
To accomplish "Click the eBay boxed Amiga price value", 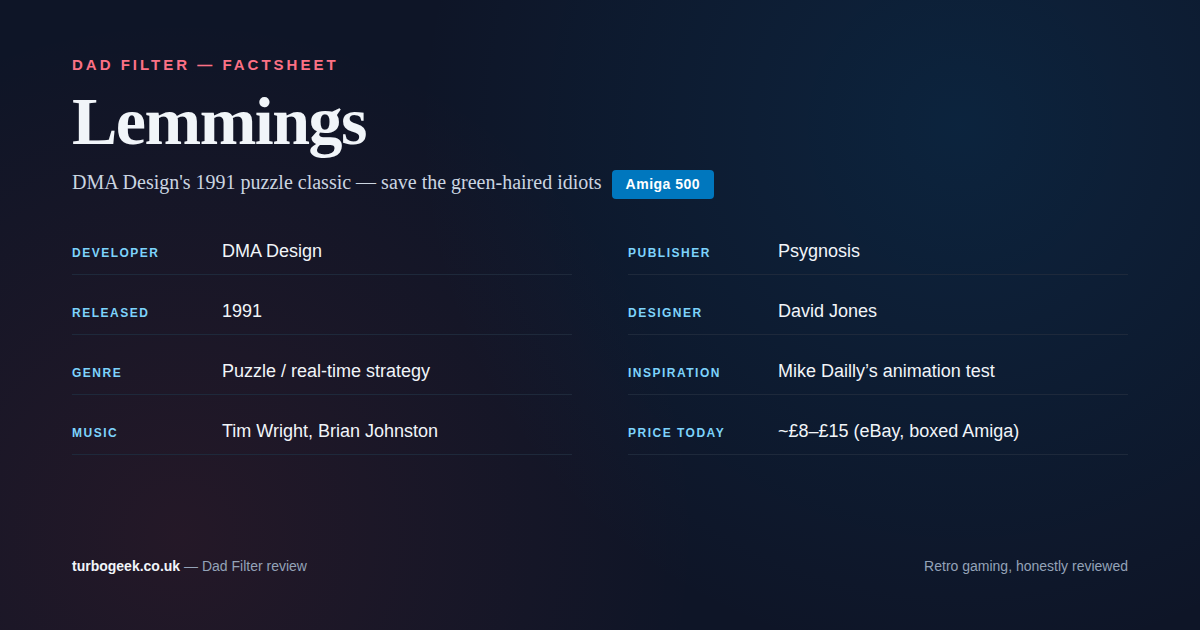I will [x=898, y=431].
